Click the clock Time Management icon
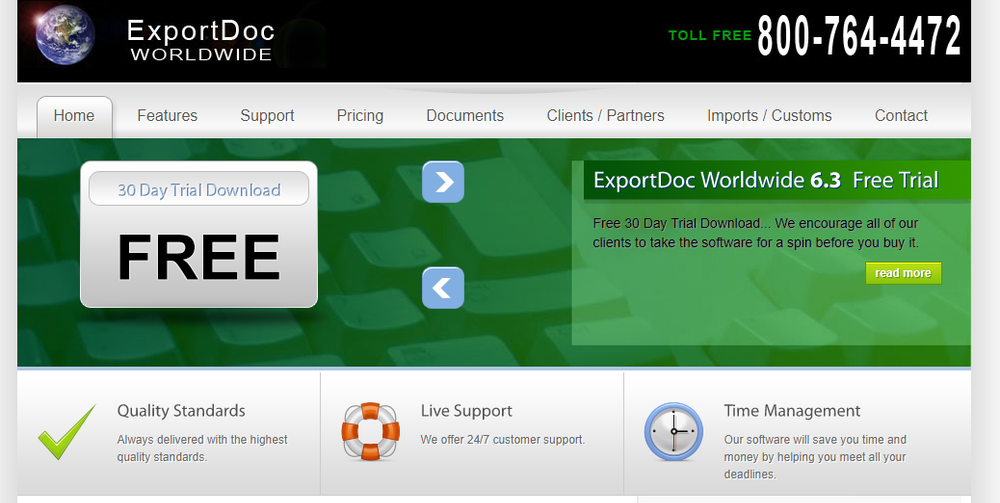 click(x=673, y=432)
